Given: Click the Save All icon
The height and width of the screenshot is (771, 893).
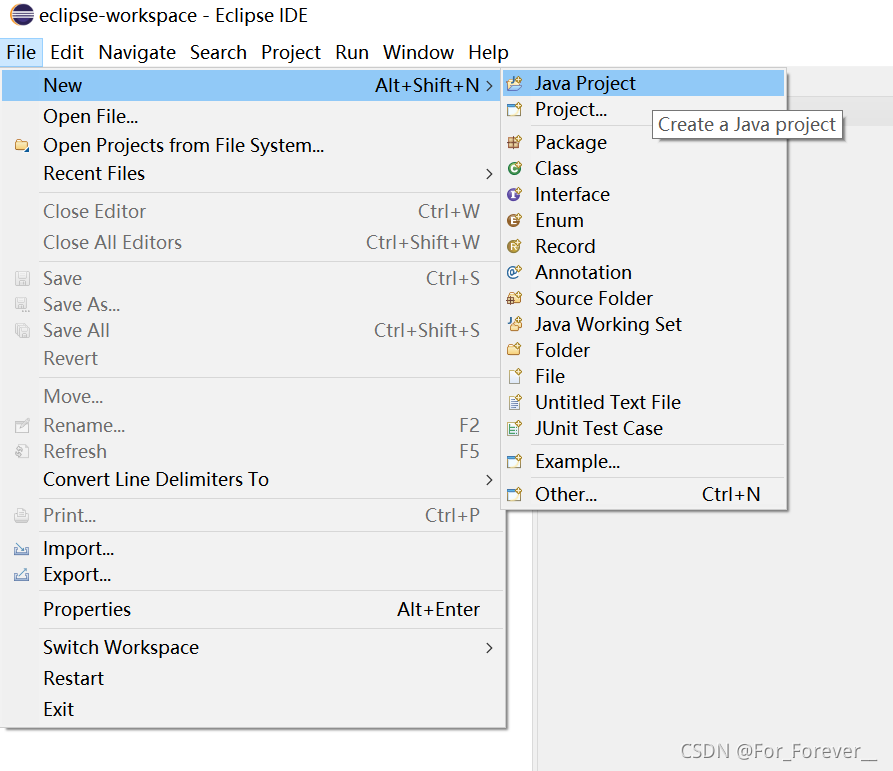Looking at the screenshot, I should [22, 330].
